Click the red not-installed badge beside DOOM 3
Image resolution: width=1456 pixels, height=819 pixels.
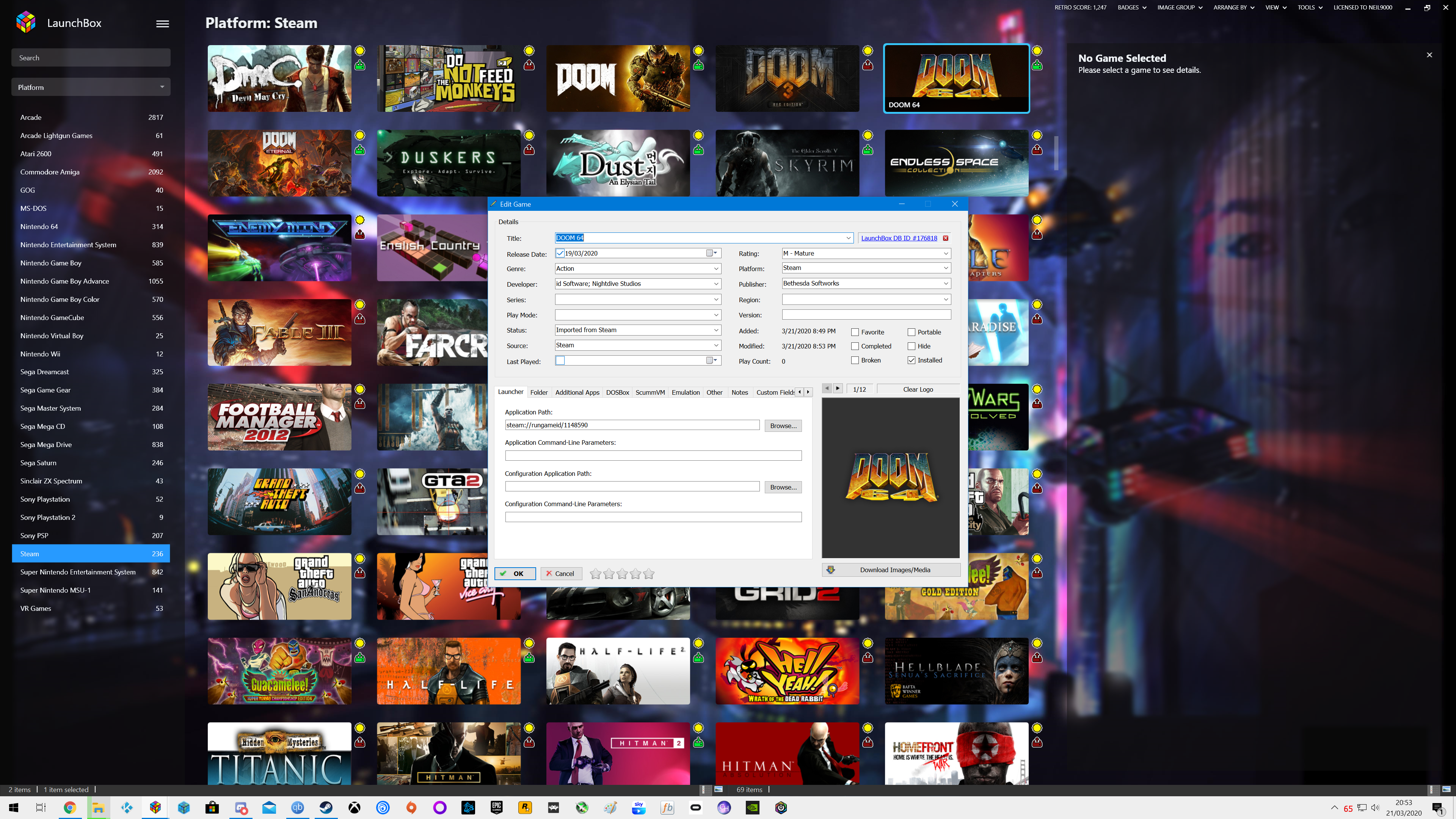(868, 65)
